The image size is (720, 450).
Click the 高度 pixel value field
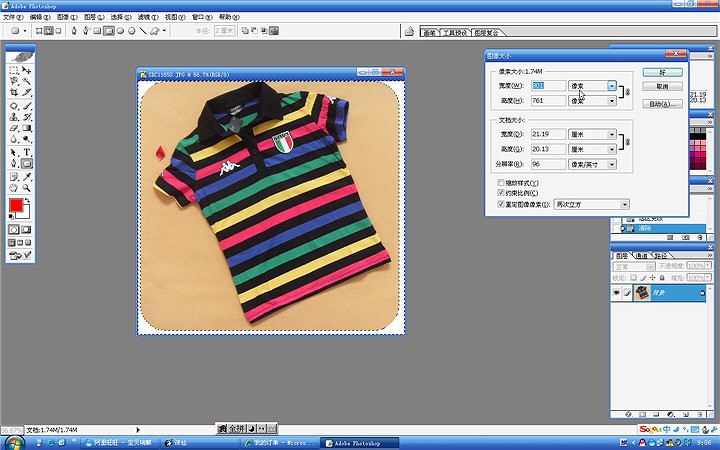coord(548,101)
